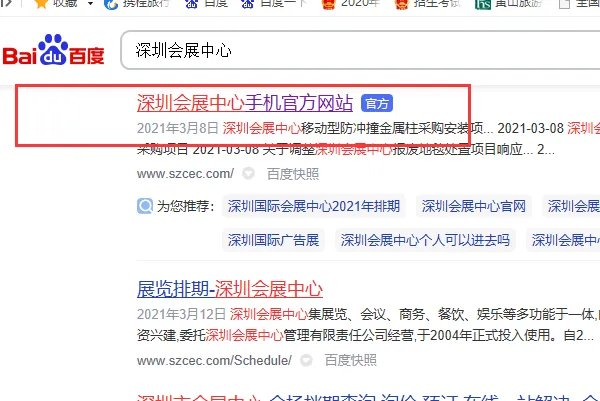Open the 深圳会展中心手机官方网站 result link
The image size is (600, 401).
(x=245, y=103)
